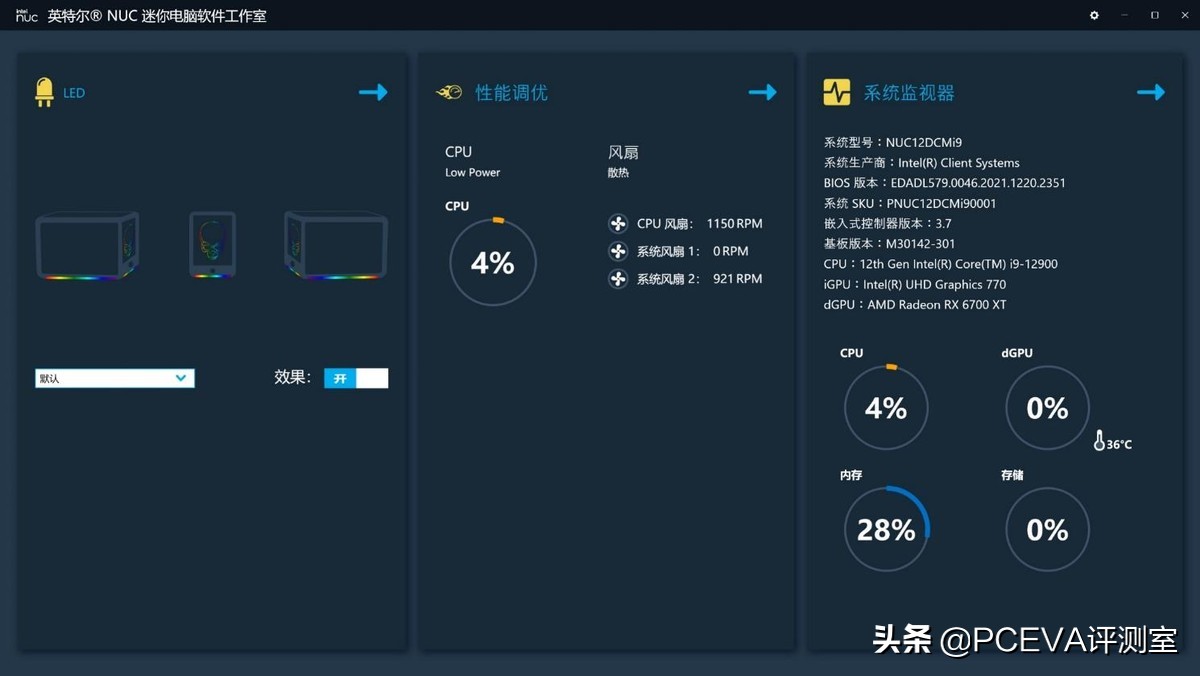The height and width of the screenshot is (676, 1200).
Task: Click the 系统风扇 1 fan icon
Action: [x=618, y=251]
